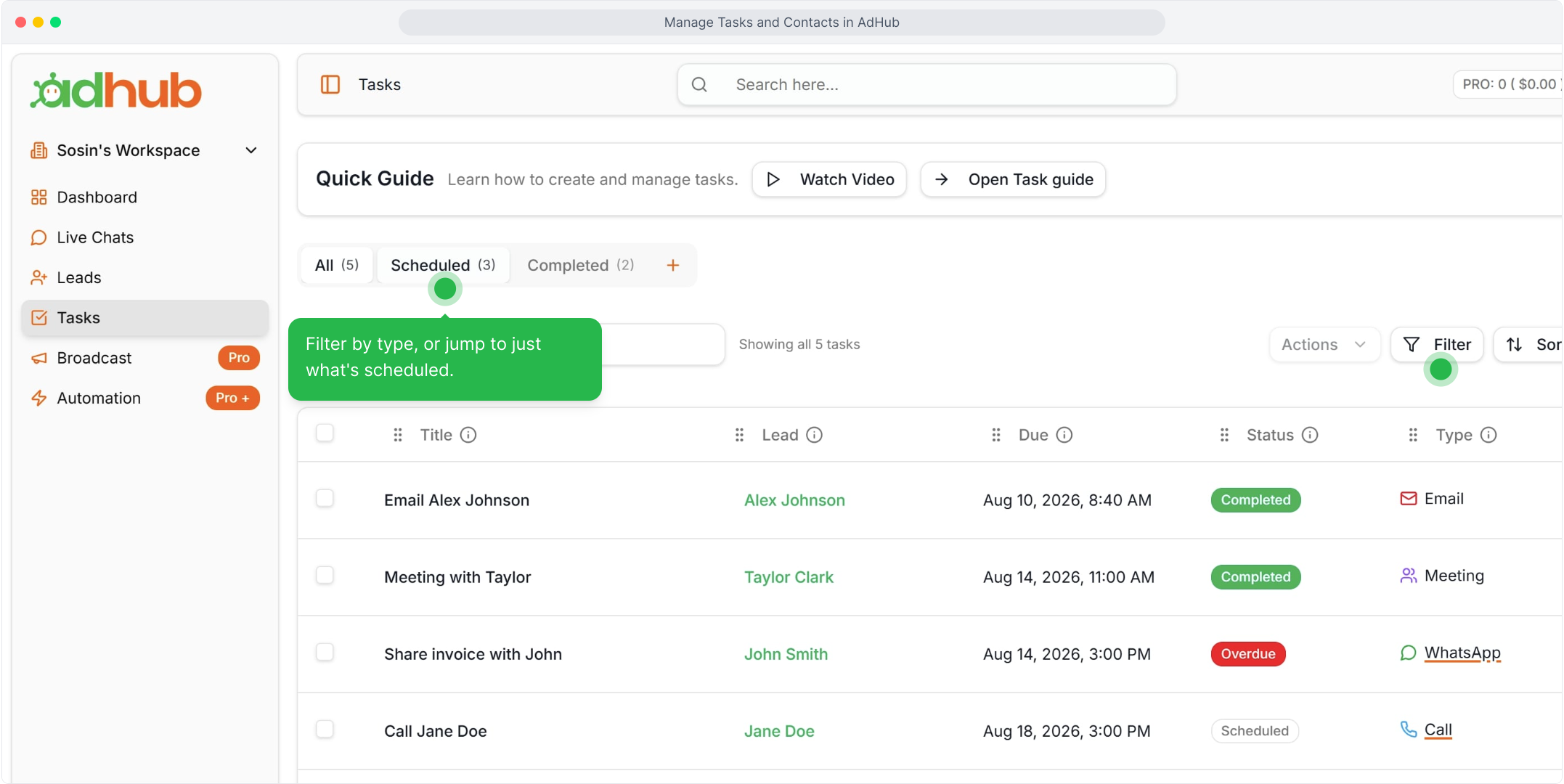The image size is (1564, 784).
Task: Click the AdHub logo
Action: coord(116,91)
